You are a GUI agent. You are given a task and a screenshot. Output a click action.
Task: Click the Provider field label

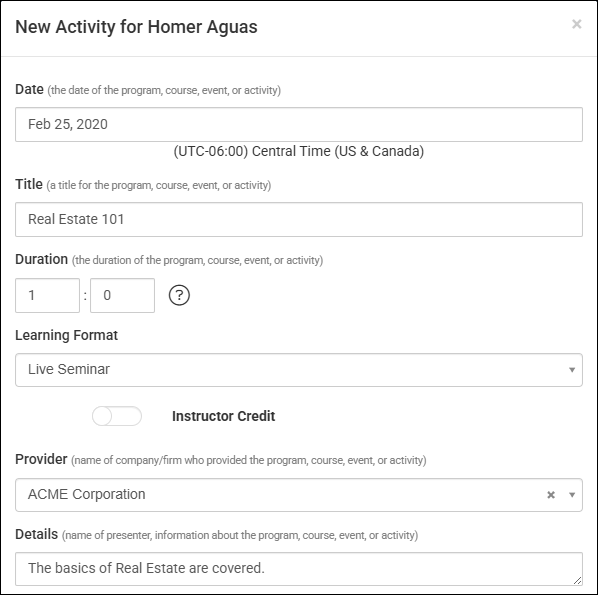point(41,459)
